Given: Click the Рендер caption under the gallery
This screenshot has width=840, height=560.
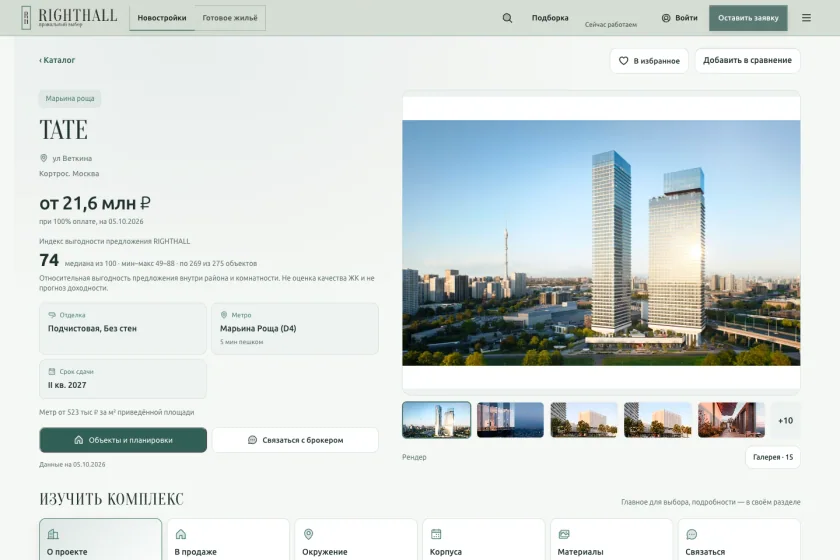Looking at the screenshot, I should click(414, 457).
